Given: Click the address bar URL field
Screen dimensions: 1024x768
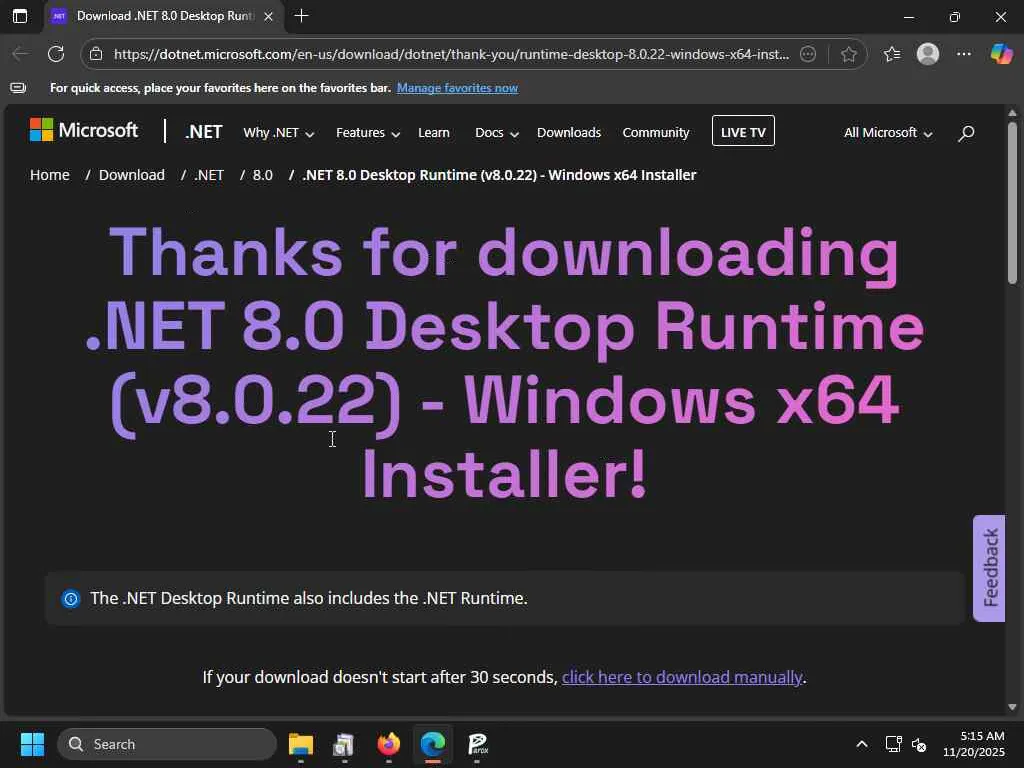Looking at the screenshot, I should (x=451, y=54).
